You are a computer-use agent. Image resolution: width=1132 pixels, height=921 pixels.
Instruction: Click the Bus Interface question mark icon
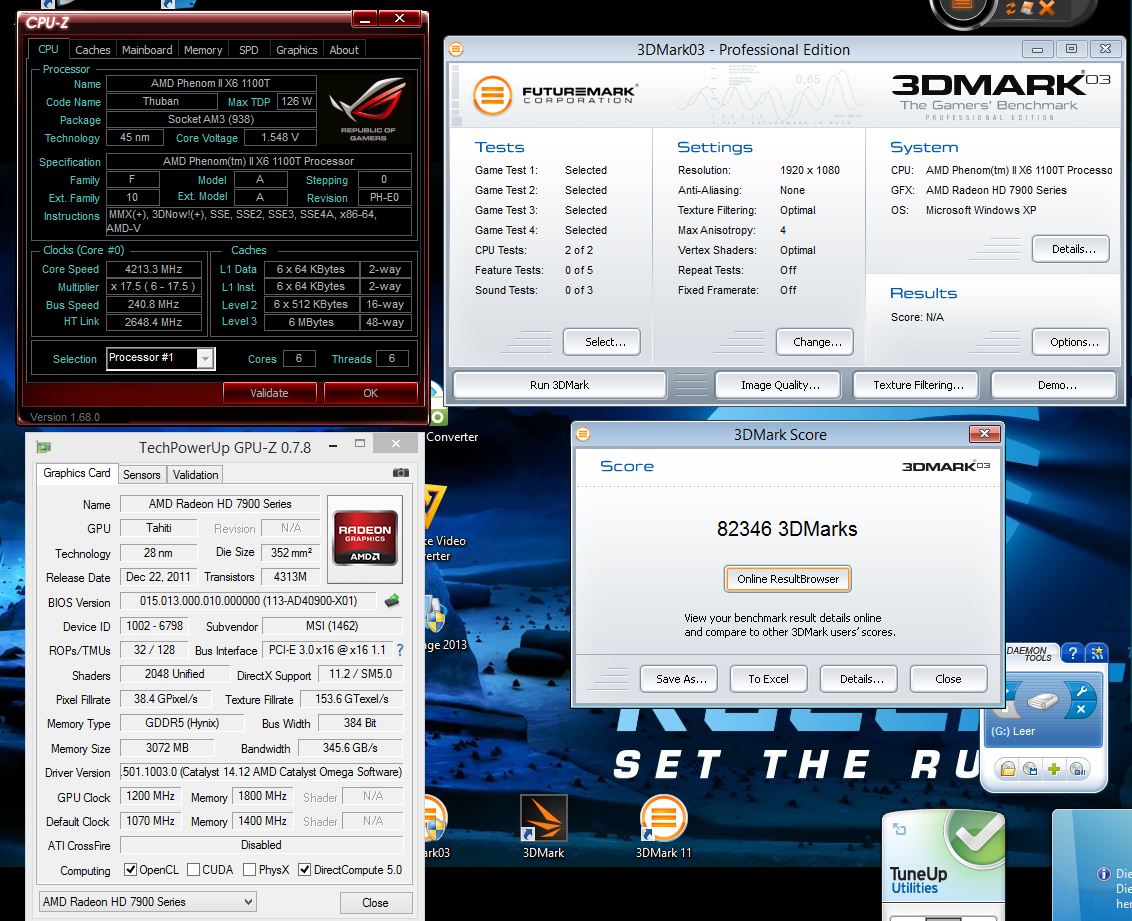pyautogui.click(x=400, y=650)
